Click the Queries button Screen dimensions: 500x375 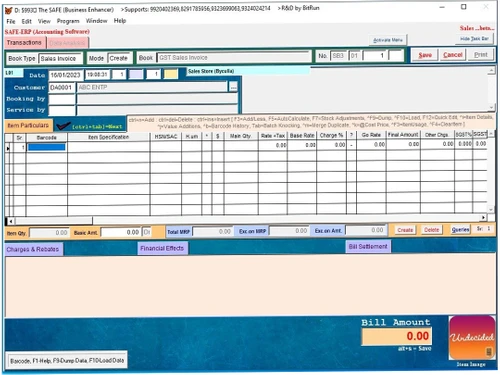coord(460,230)
